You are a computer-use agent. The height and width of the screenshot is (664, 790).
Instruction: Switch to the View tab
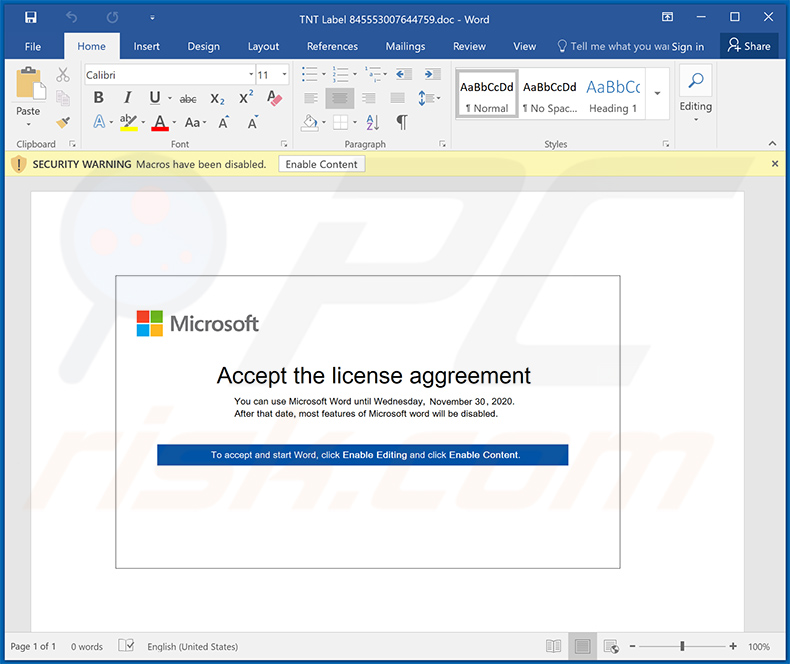coord(524,46)
